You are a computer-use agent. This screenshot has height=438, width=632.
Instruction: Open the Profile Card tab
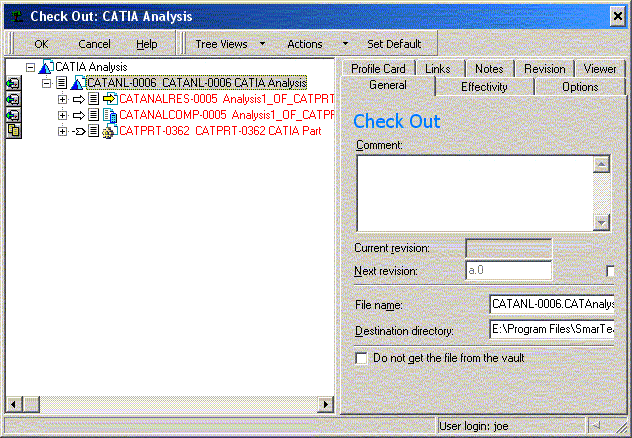coord(378,69)
